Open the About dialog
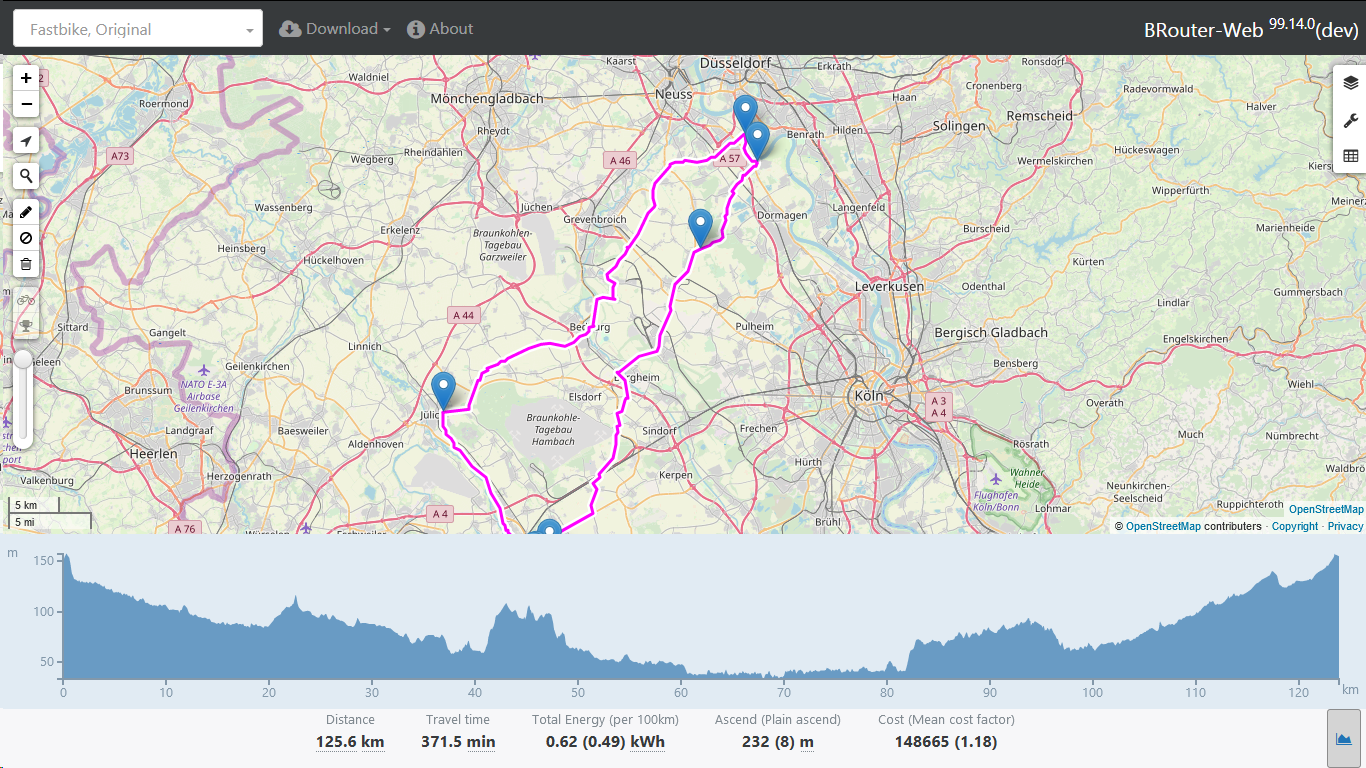Screen dimensions: 1366x768 [441, 29]
